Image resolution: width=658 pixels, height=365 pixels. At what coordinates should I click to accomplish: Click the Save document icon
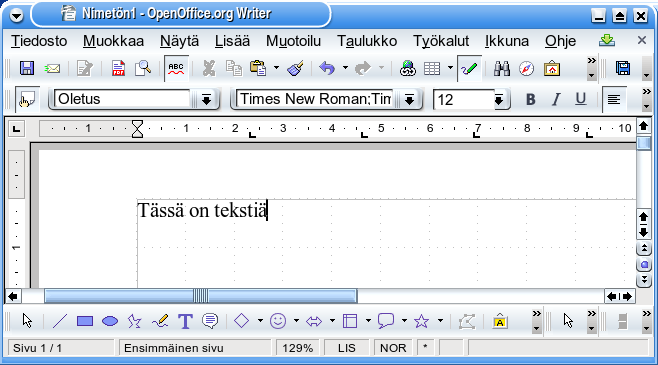[27, 68]
